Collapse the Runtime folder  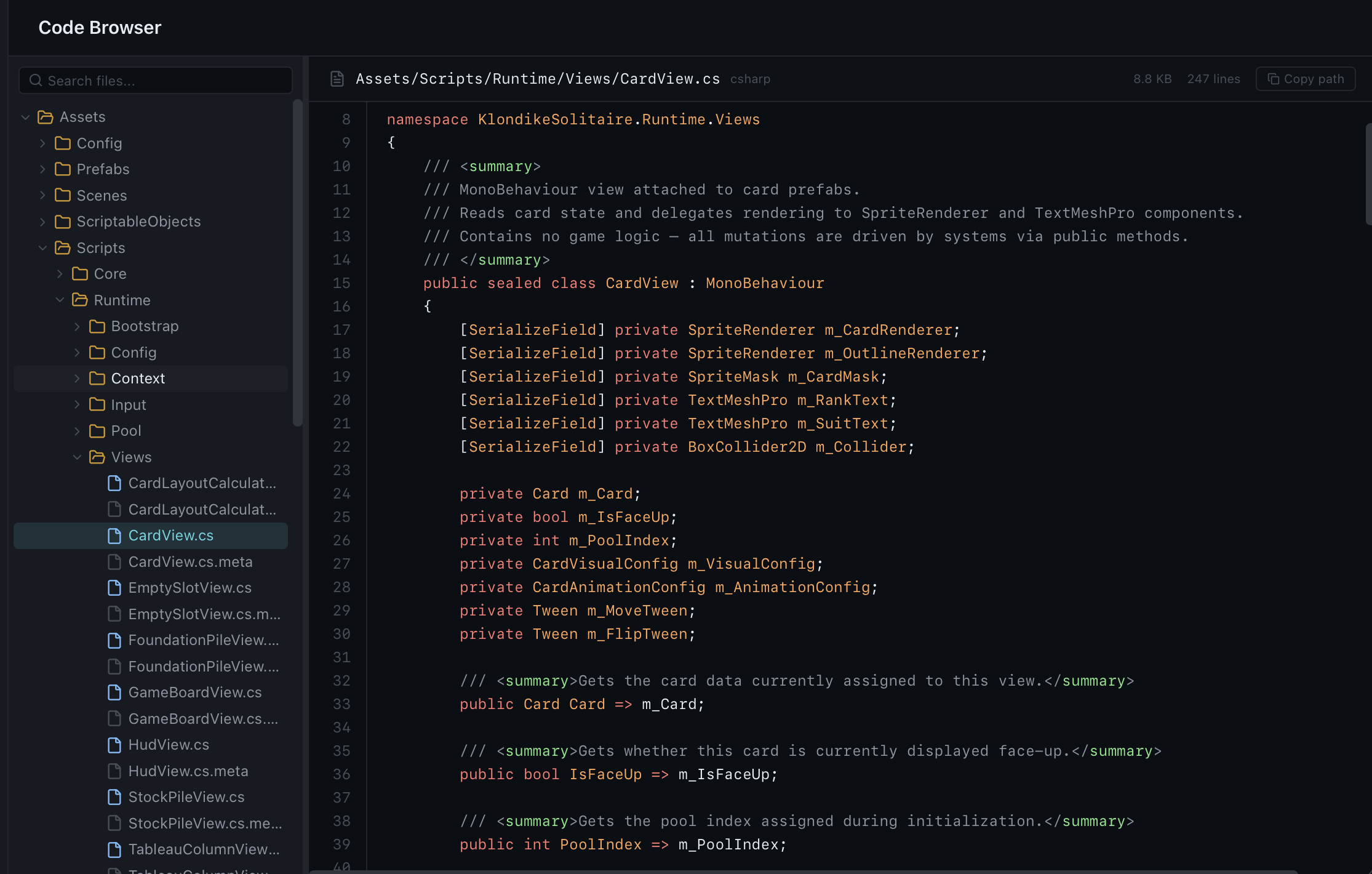tap(60, 300)
